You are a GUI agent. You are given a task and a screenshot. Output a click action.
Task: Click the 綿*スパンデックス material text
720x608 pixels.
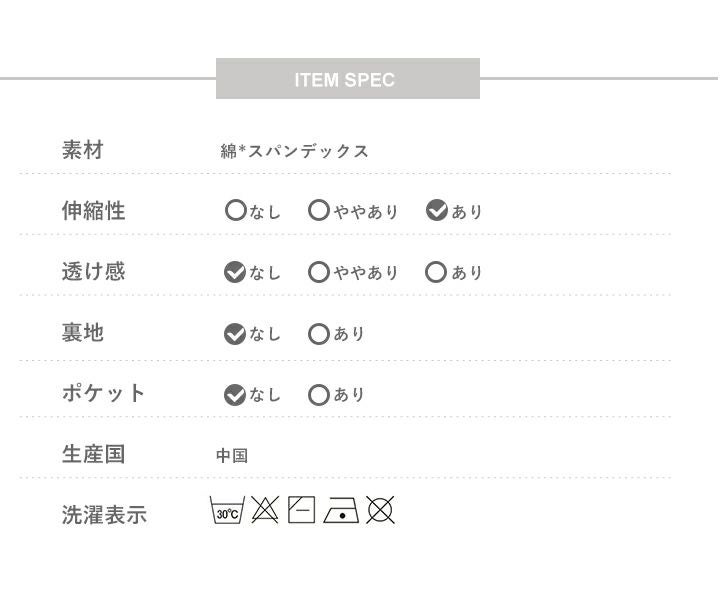coord(295,151)
